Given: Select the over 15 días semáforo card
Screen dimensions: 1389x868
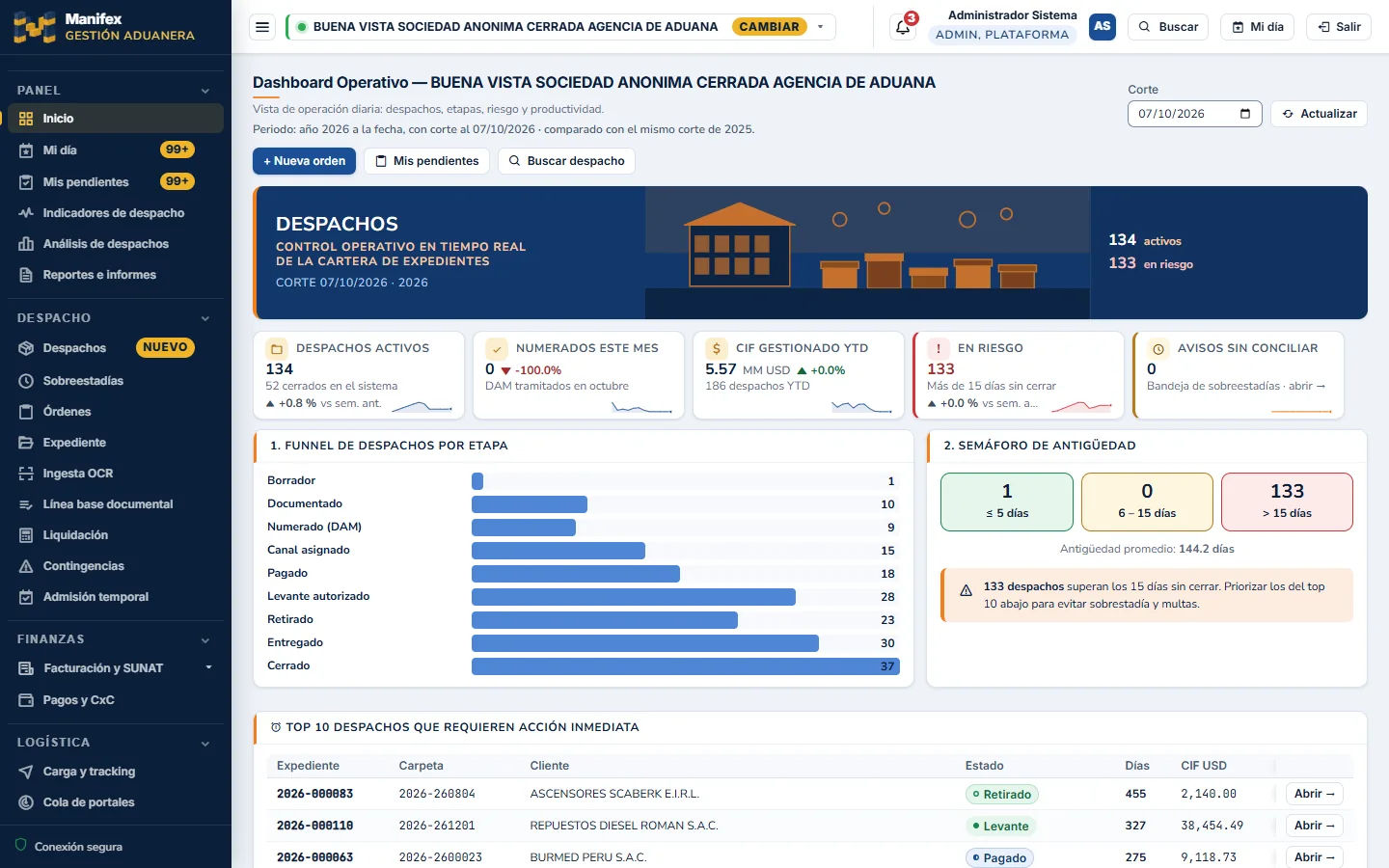Looking at the screenshot, I should (x=1287, y=502).
